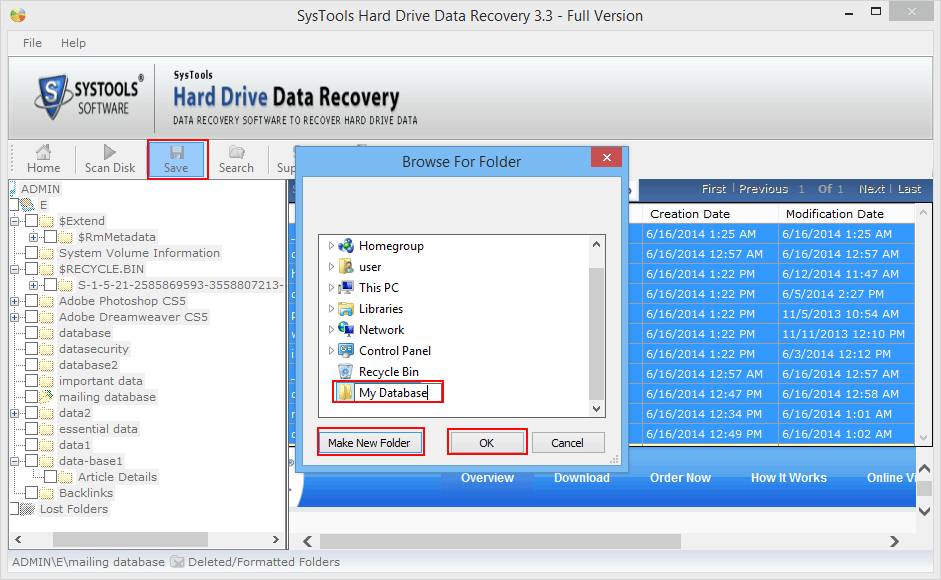Open the Download tab

click(582, 478)
